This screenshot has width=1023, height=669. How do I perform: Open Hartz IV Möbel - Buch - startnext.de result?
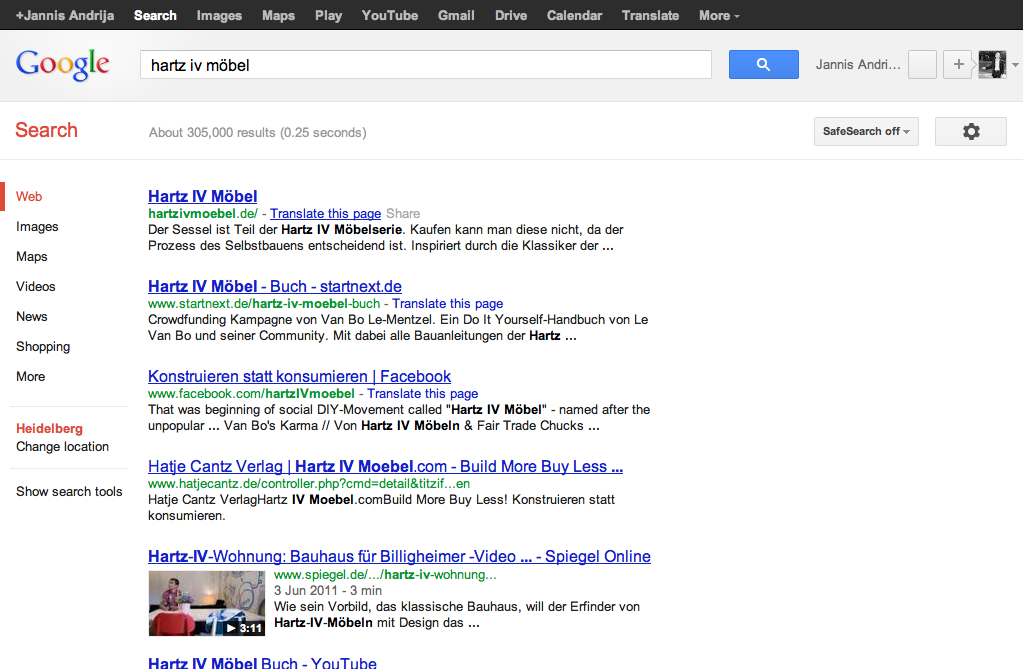[275, 287]
